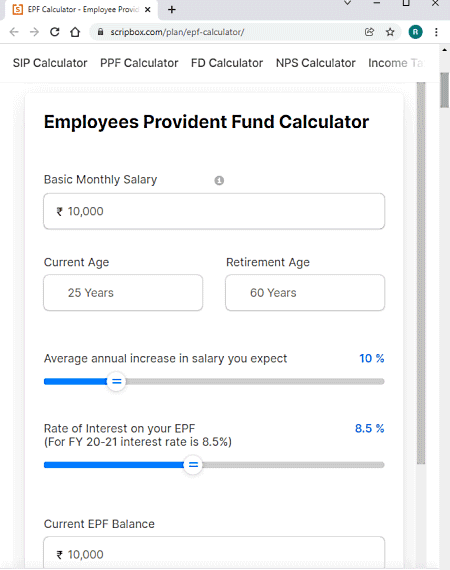
Task: Click the EPF interest rate slider handle
Action: pyautogui.click(x=193, y=465)
